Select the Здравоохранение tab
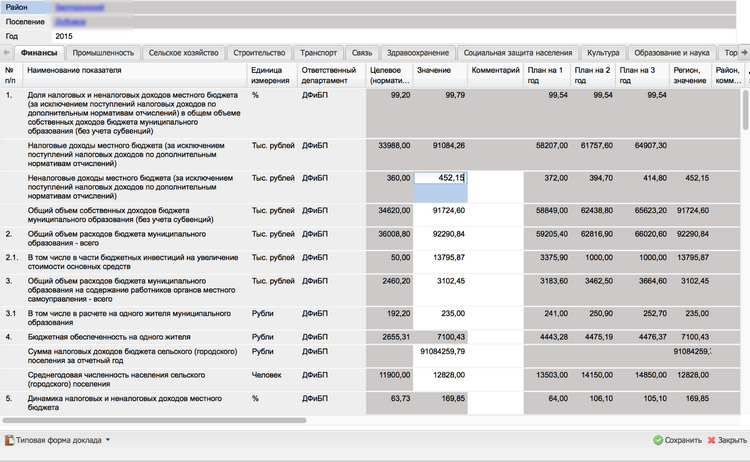 coord(418,52)
